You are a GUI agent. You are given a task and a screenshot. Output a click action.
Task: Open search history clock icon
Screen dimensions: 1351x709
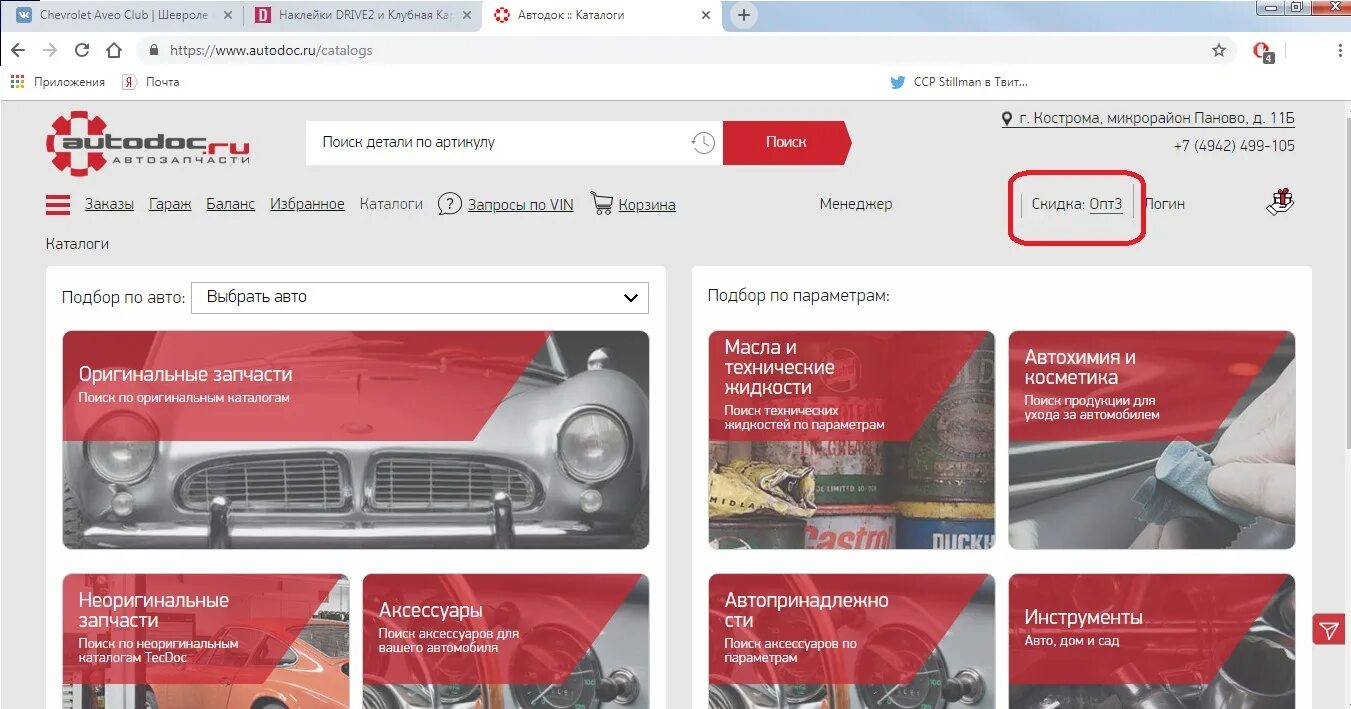coord(703,143)
